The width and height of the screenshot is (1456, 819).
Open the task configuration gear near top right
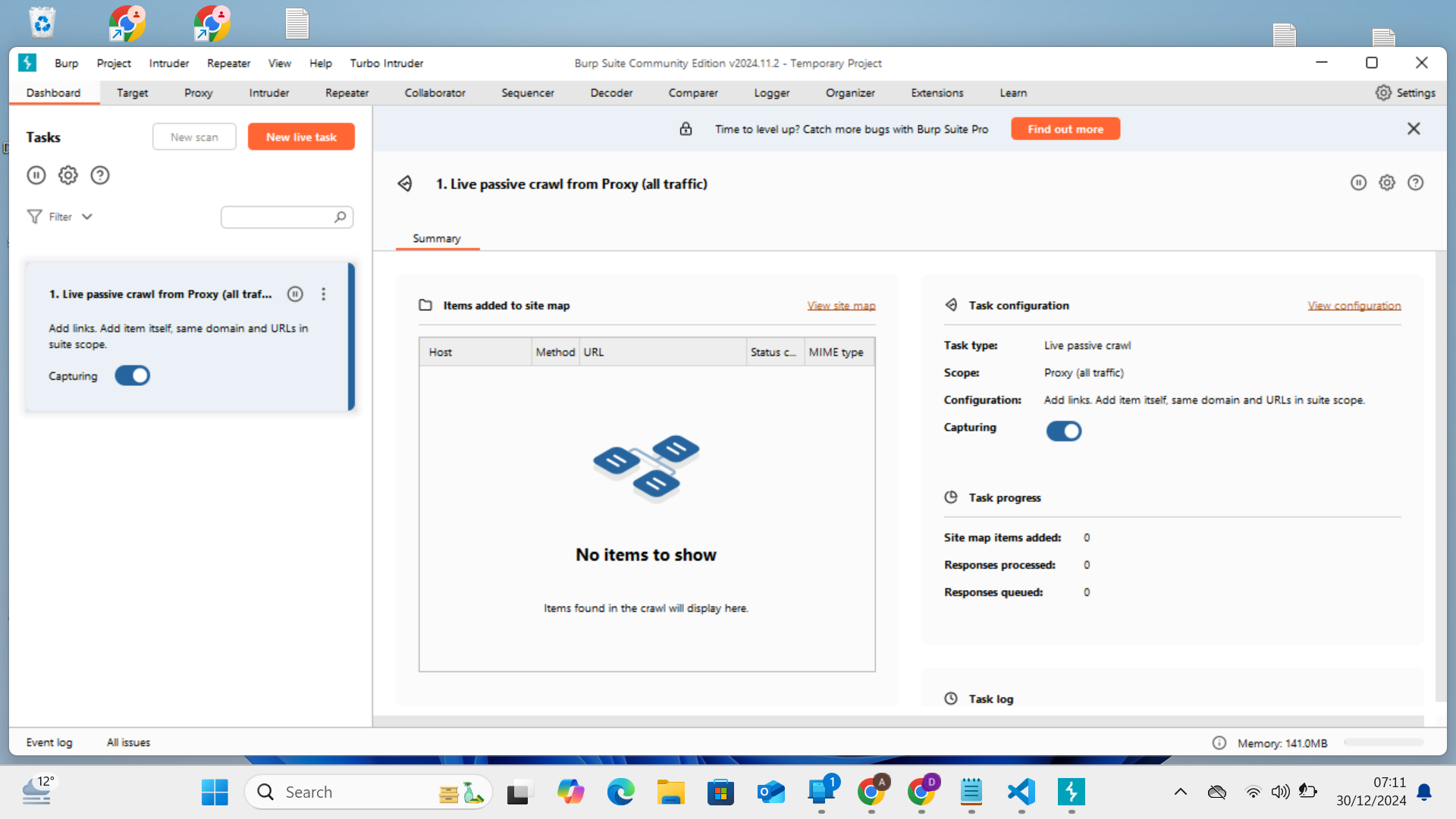[x=1387, y=182]
